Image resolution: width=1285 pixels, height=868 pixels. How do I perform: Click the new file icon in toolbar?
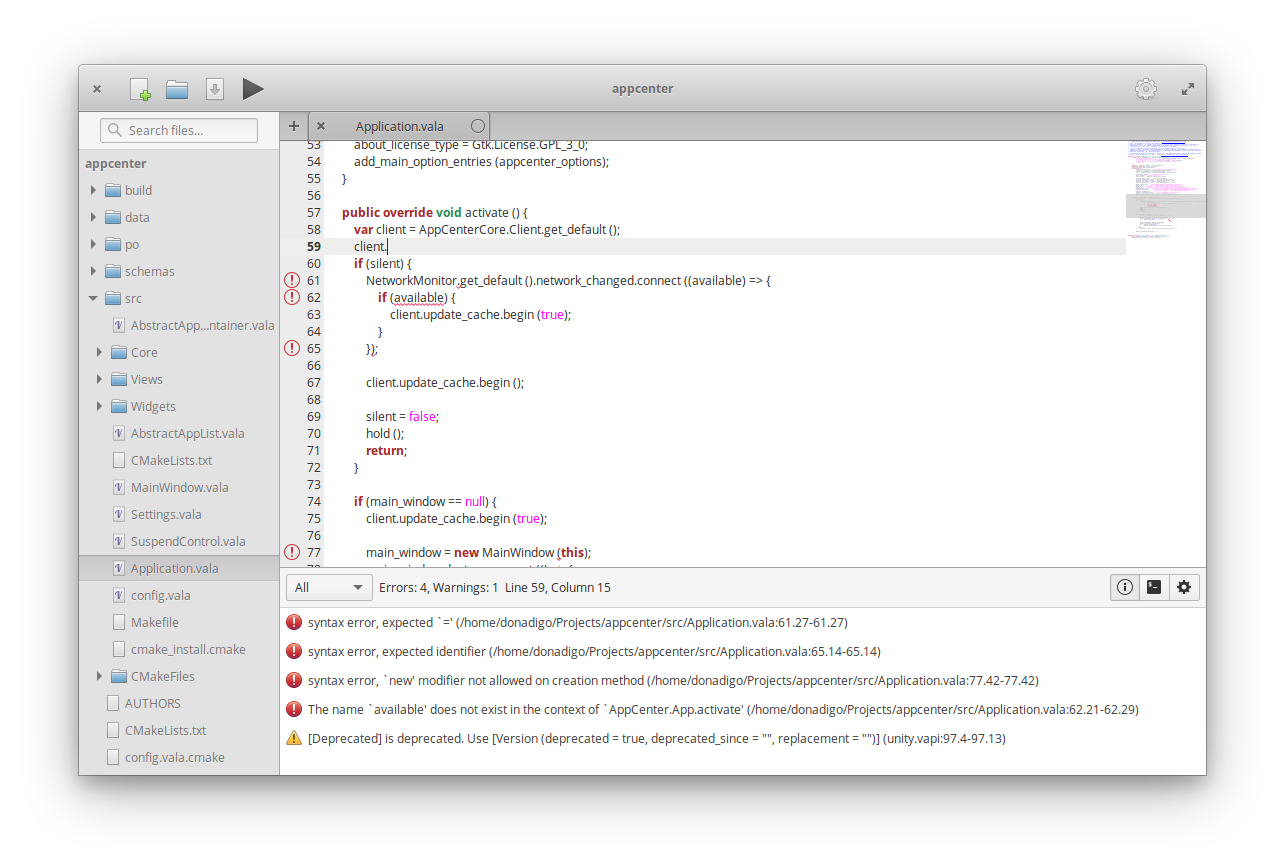point(140,89)
